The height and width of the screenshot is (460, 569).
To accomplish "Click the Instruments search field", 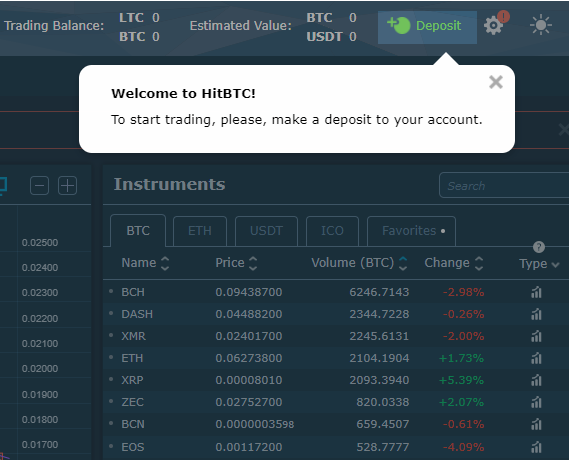I will point(504,185).
